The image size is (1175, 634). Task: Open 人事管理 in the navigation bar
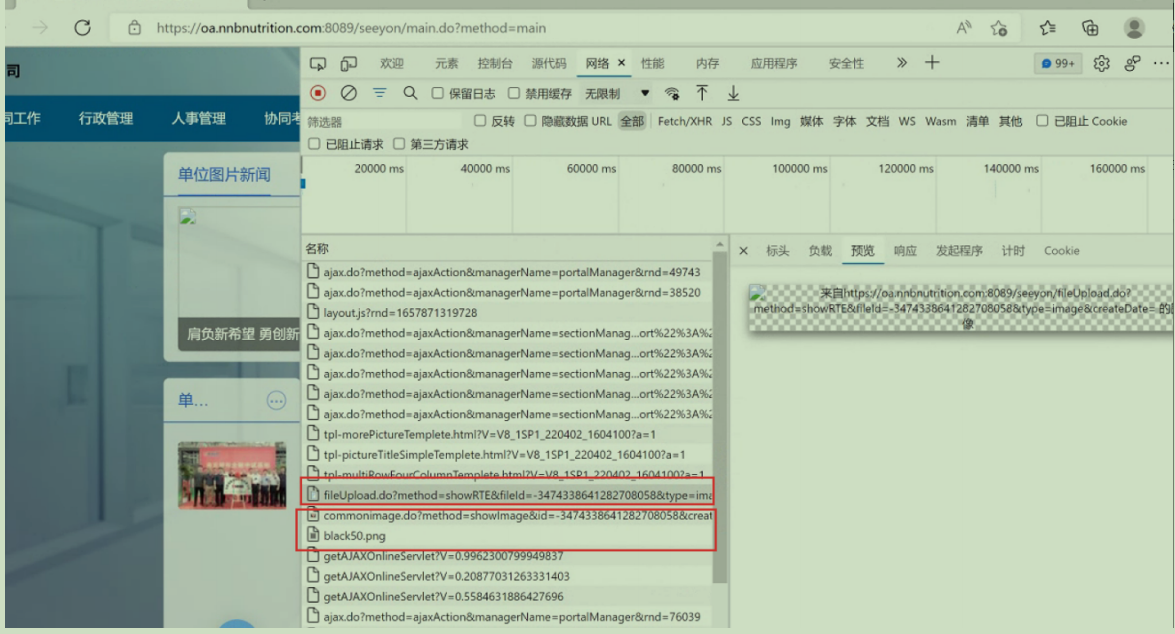click(198, 118)
